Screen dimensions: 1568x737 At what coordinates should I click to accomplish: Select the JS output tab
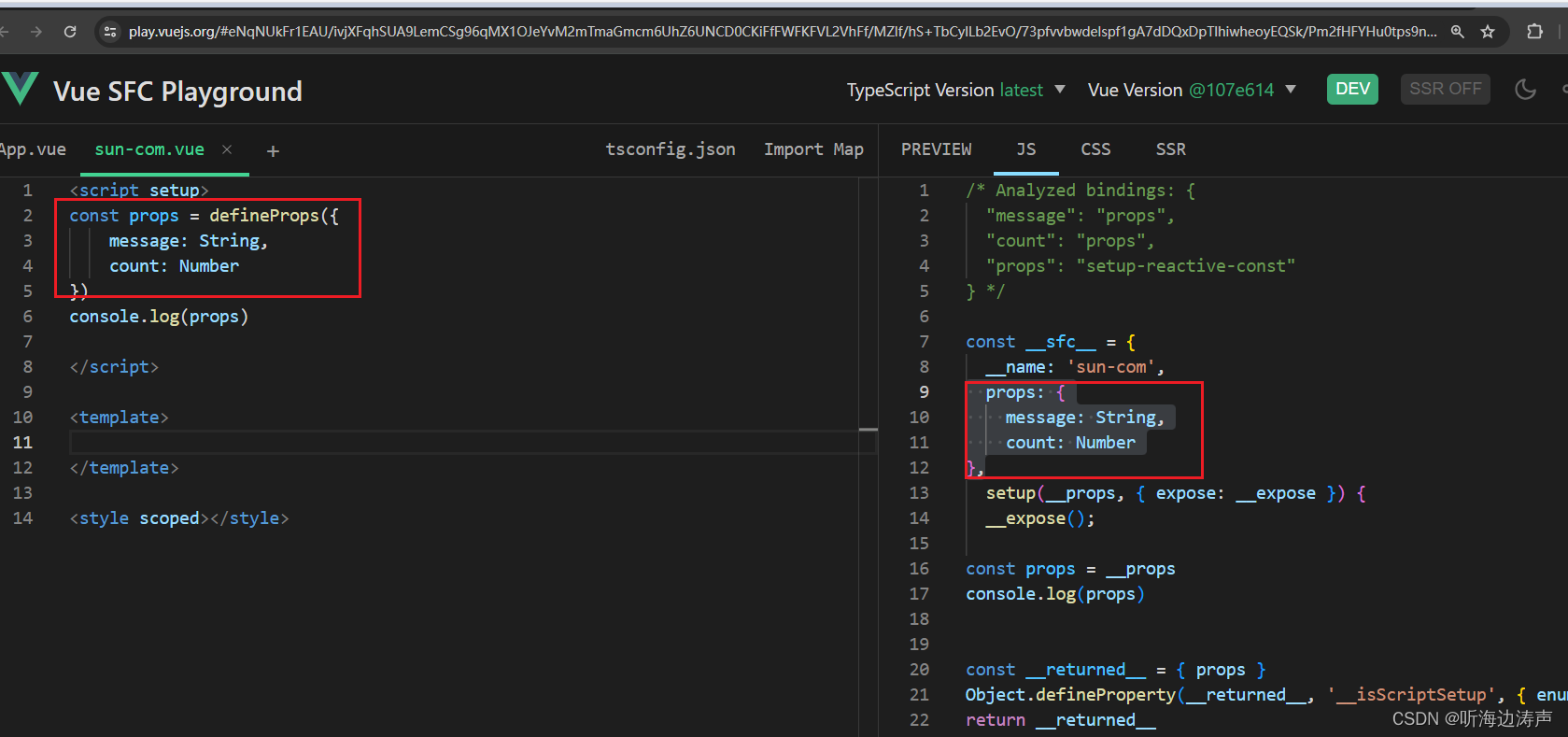click(1026, 149)
